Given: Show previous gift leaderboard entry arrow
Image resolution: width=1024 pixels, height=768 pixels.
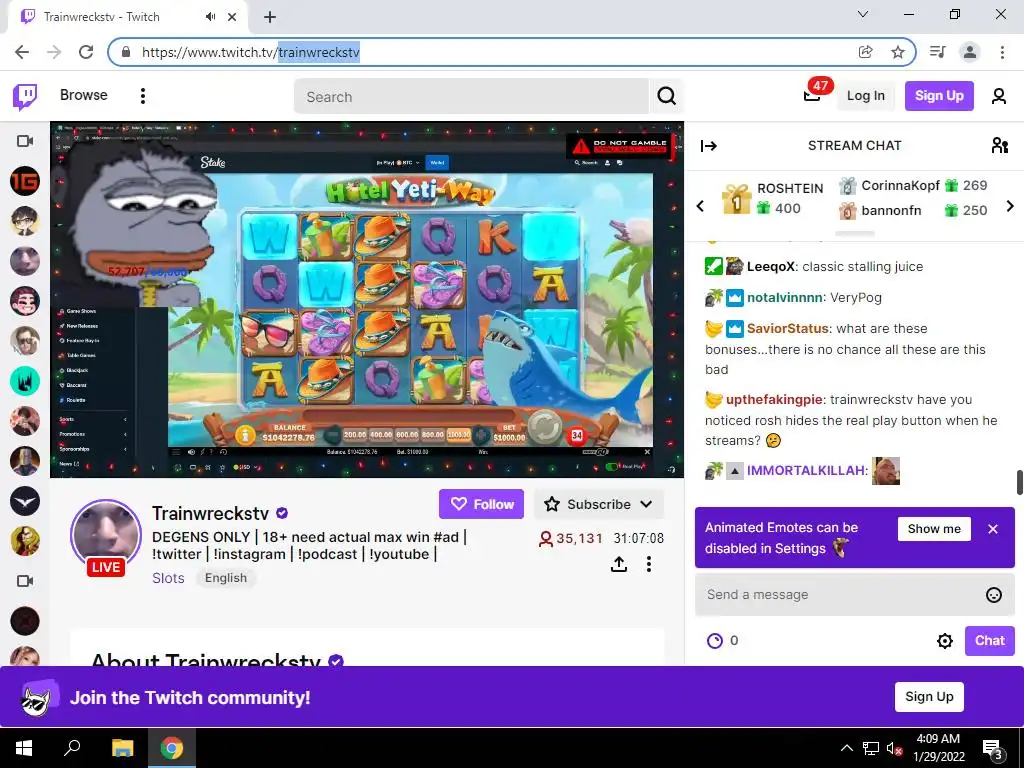Looking at the screenshot, I should click(x=700, y=206).
